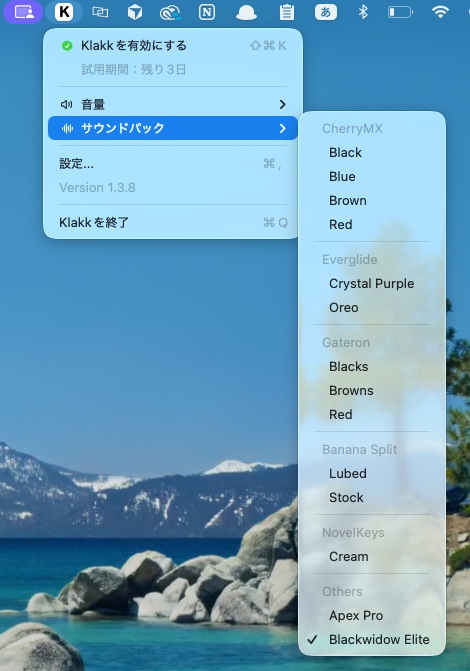Expand the 音量 submenu
This screenshot has height=671, width=470.
tap(173, 104)
